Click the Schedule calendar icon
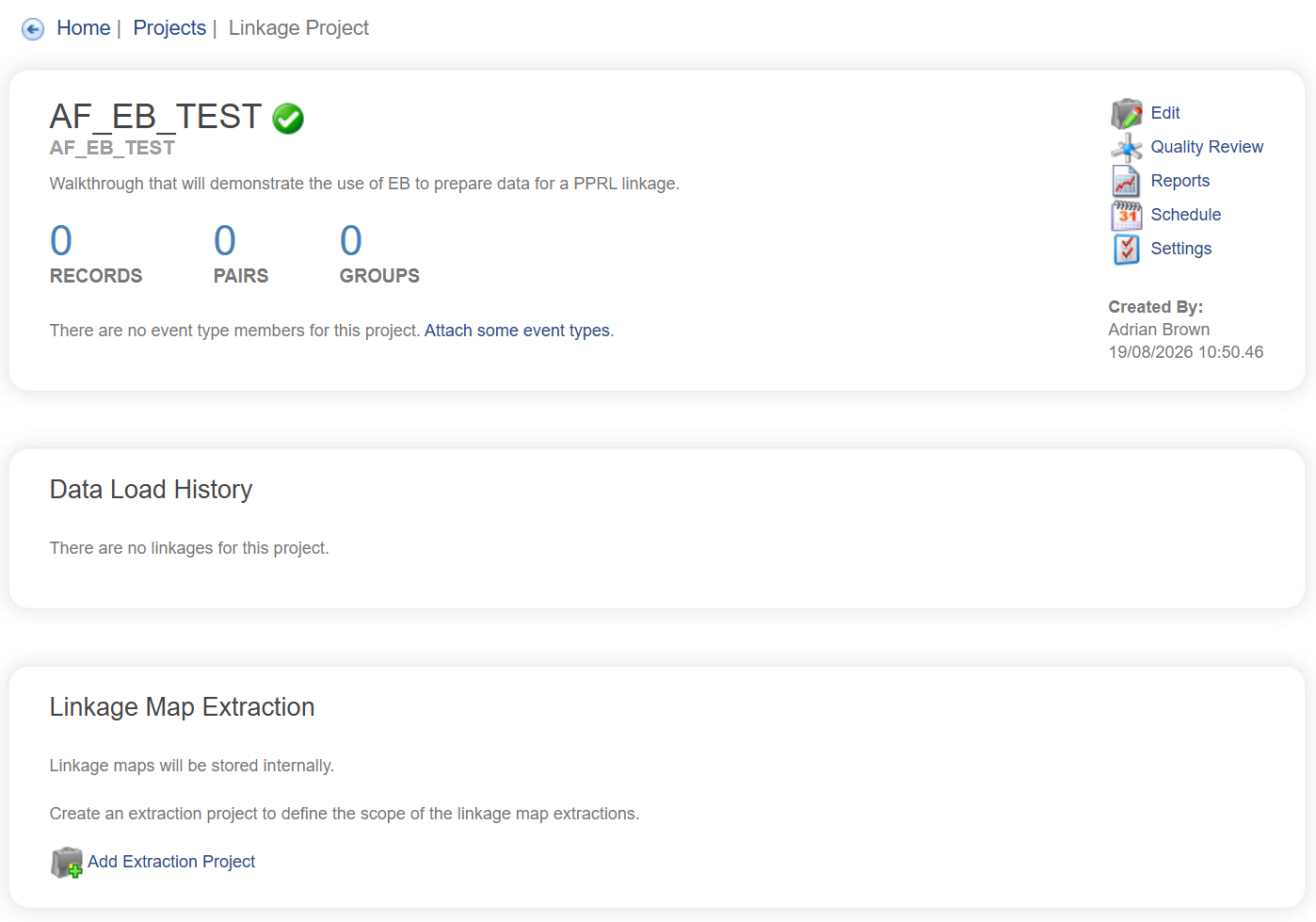Viewport: 1316px width, 922px height. pyautogui.click(x=1126, y=216)
